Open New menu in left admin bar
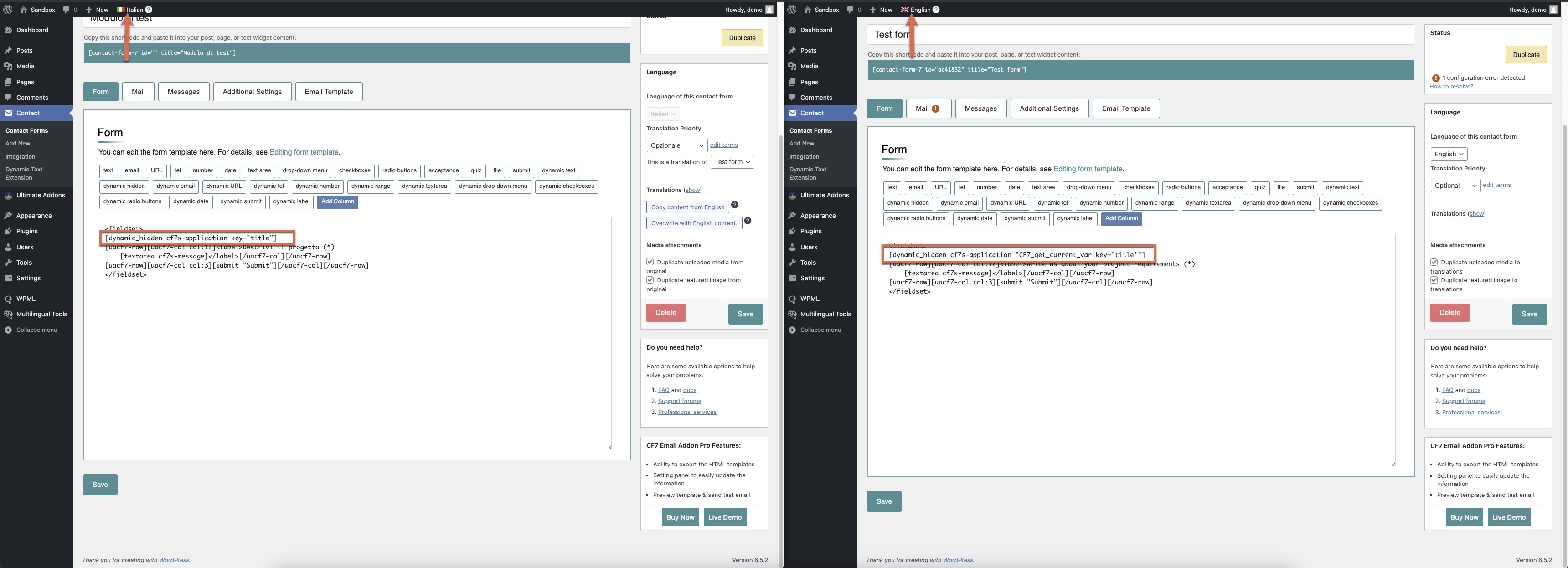Screen dimensions: 1568x568 pos(97,10)
